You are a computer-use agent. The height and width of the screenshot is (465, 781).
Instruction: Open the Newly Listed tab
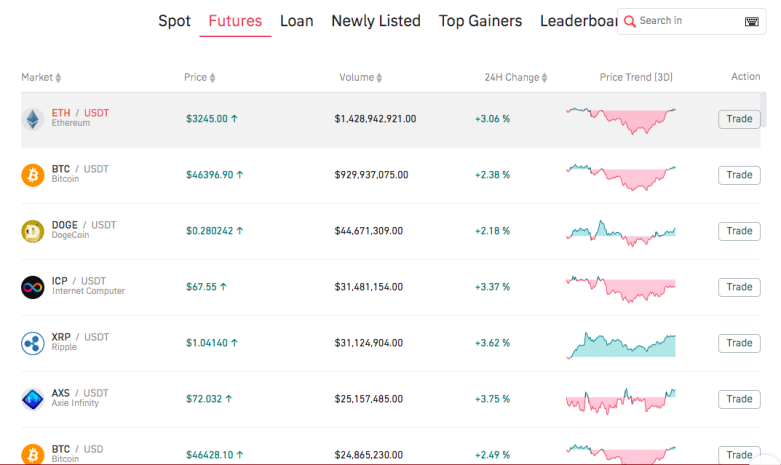(376, 21)
